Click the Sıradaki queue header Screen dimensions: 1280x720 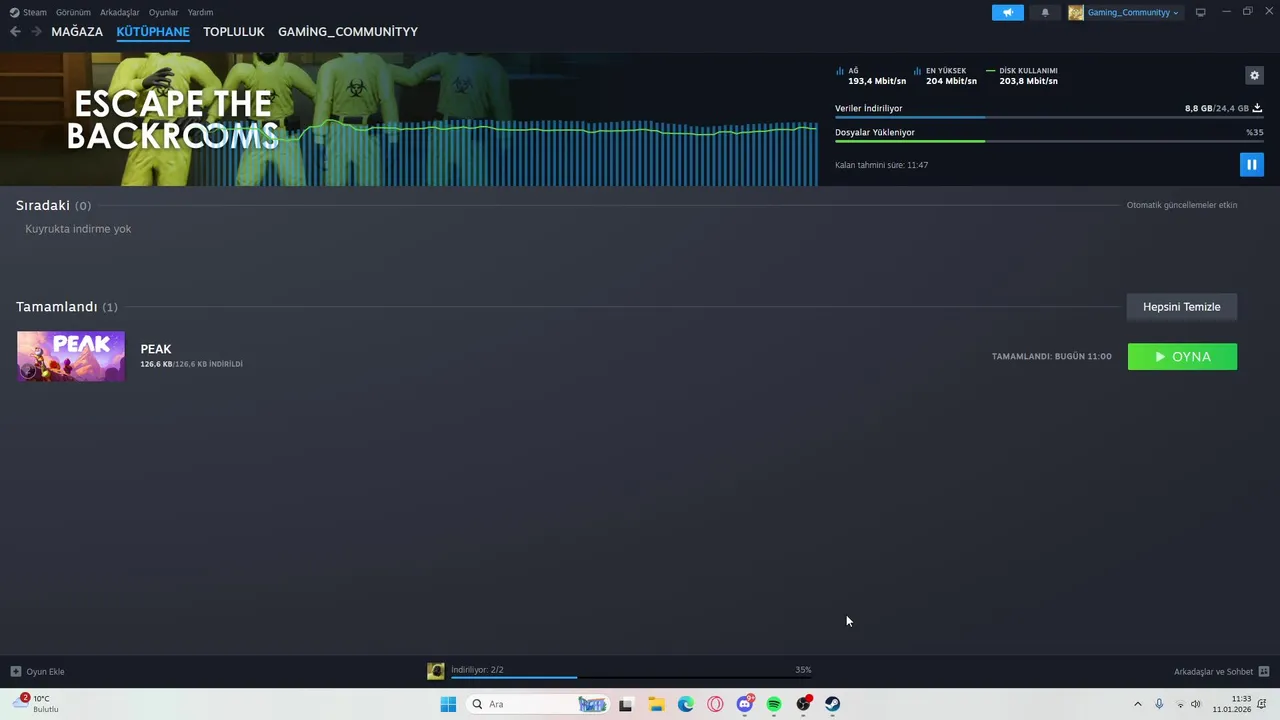[53, 205]
